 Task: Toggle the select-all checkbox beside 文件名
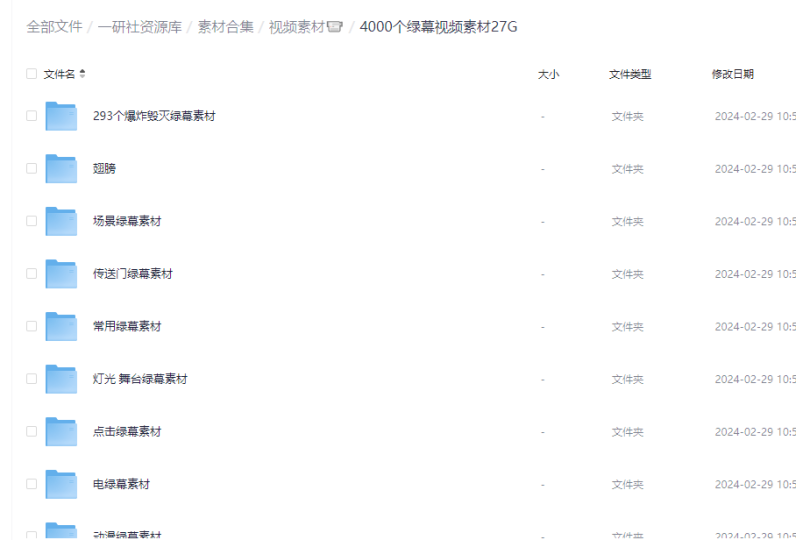[31, 74]
